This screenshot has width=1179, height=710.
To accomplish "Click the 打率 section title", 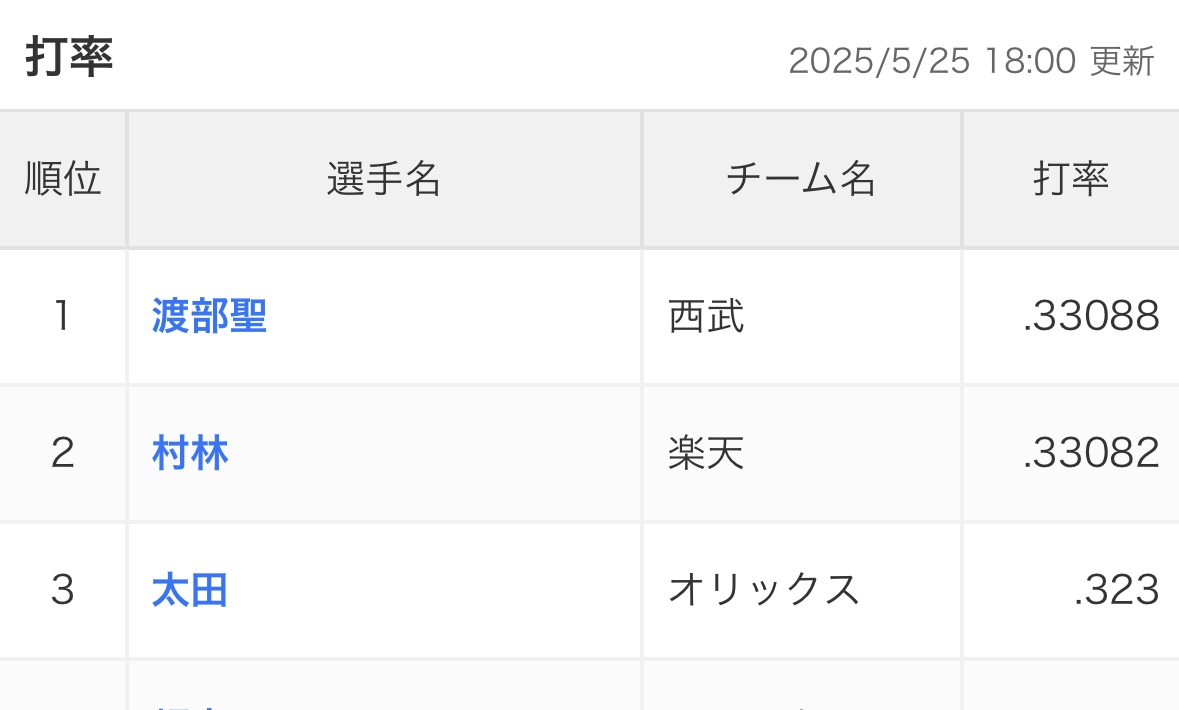I will click(x=69, y=58).
